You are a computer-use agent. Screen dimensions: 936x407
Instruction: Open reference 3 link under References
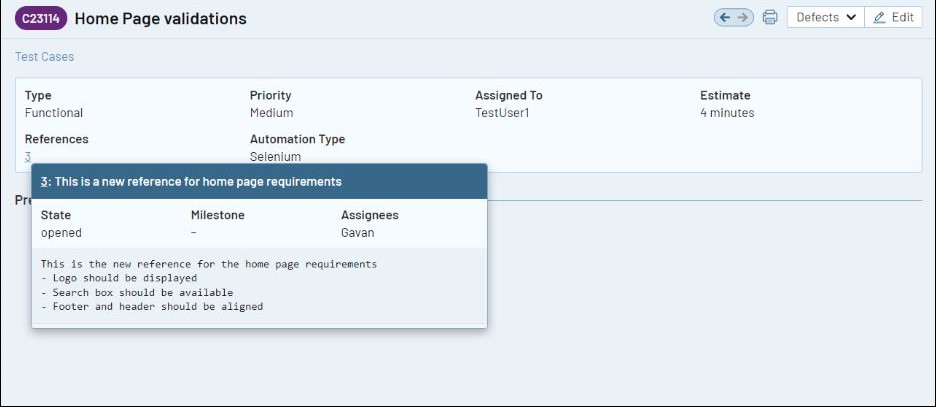point(27,157)
